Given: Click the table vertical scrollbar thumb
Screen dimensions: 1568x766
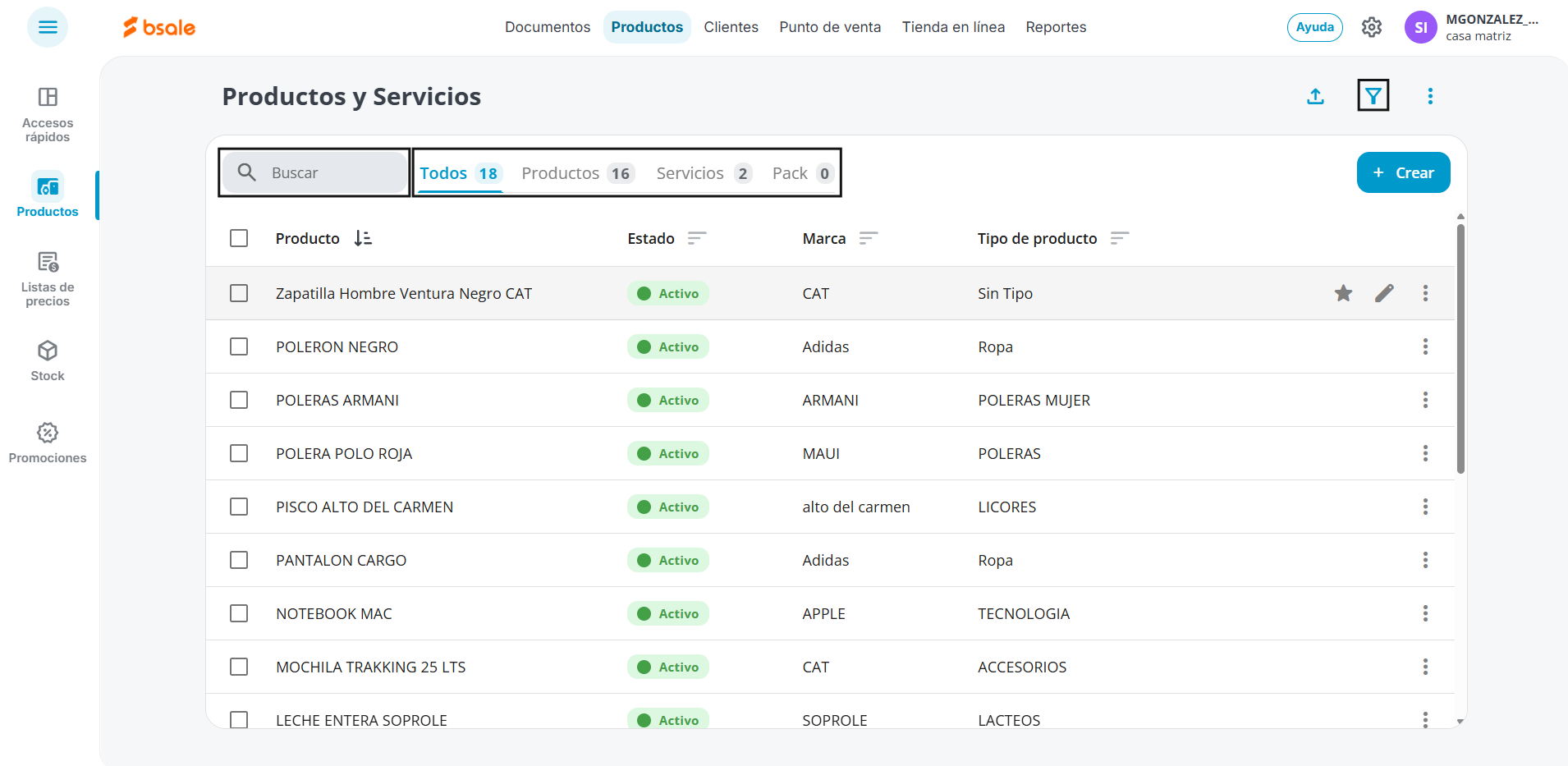Looking at the screenshot, I should pyautogui.click(x=1460, y=349).
